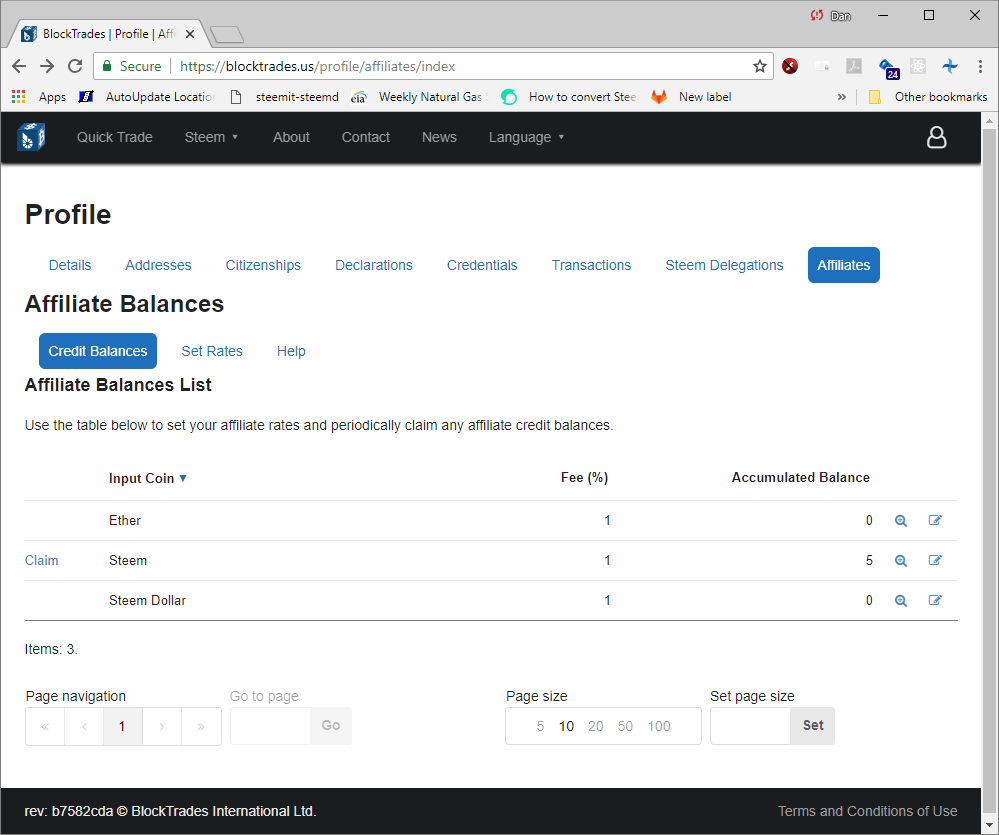Click the BlockTrades logo in the navbar
This screenshot has width=999, height=835.
click(31, 136)
